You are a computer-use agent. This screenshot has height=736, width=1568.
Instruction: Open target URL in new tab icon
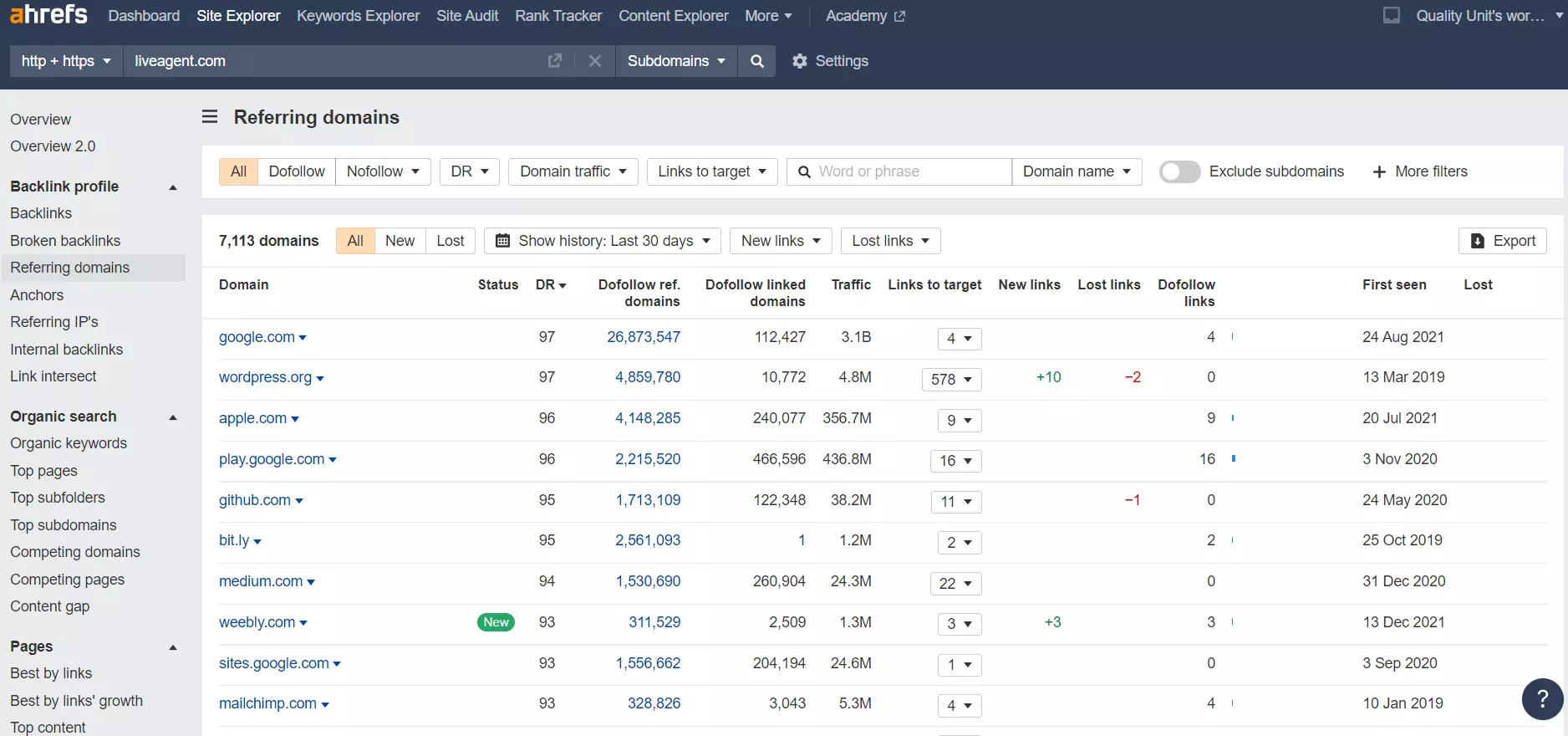(x=555, y=61)
